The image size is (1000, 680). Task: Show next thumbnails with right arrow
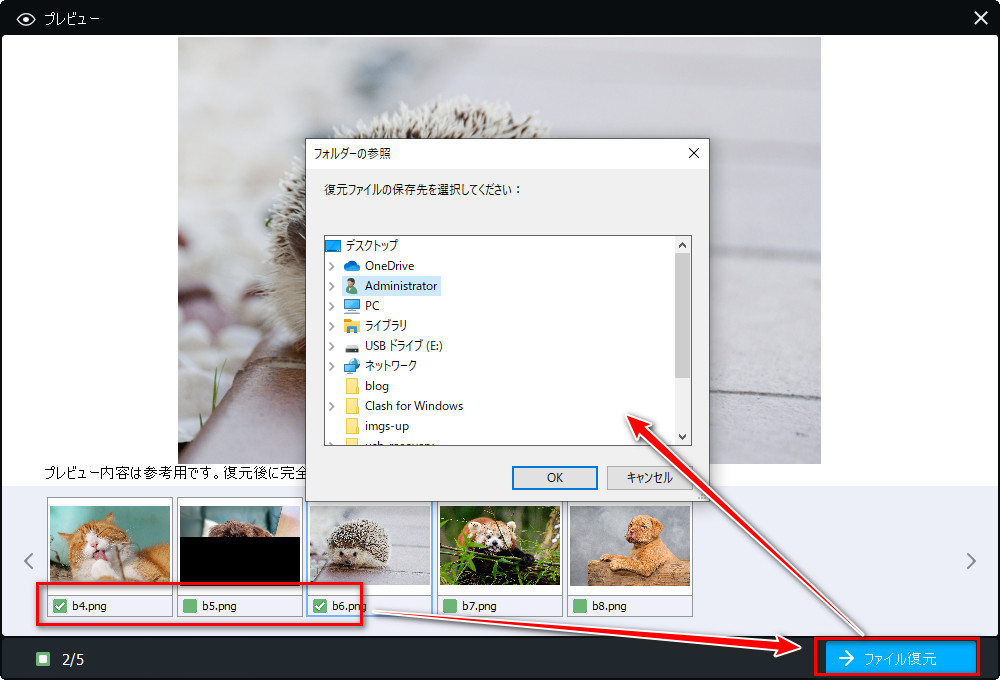[x=971, y=561]
